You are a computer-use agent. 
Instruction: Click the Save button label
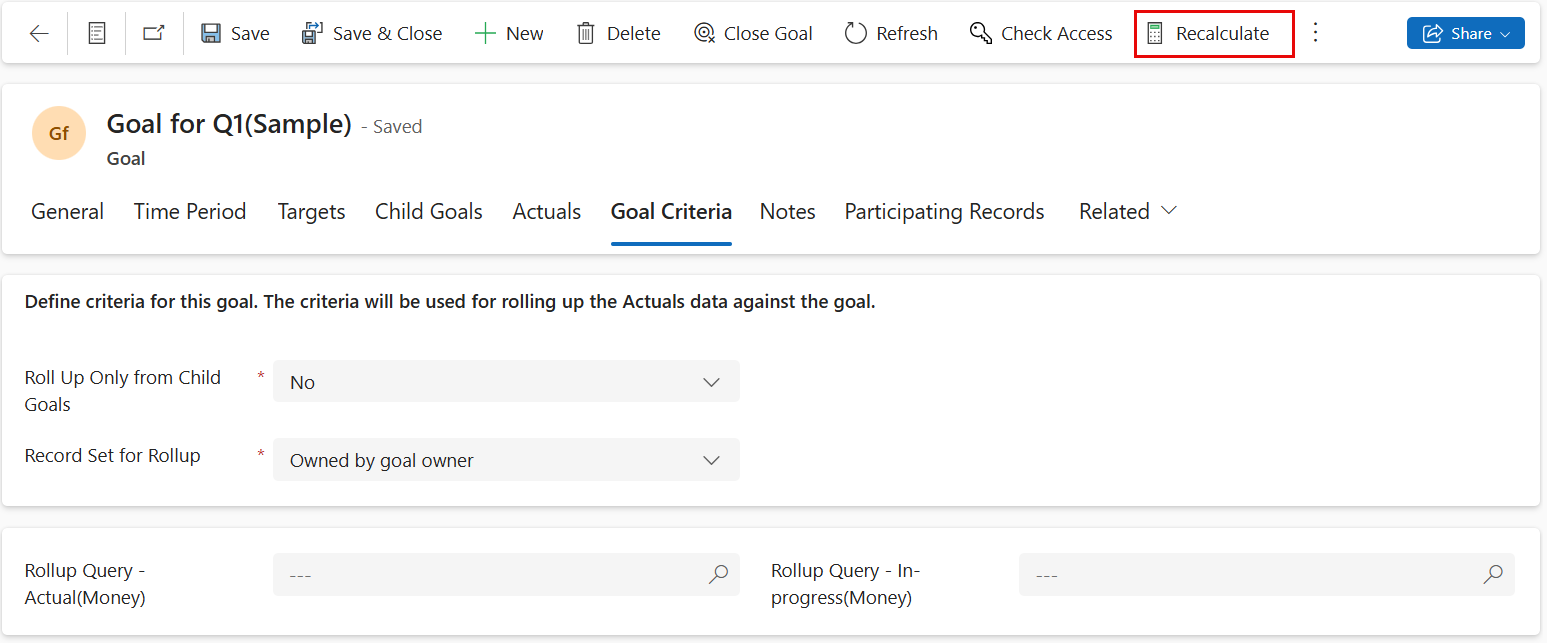coord(250,34)
